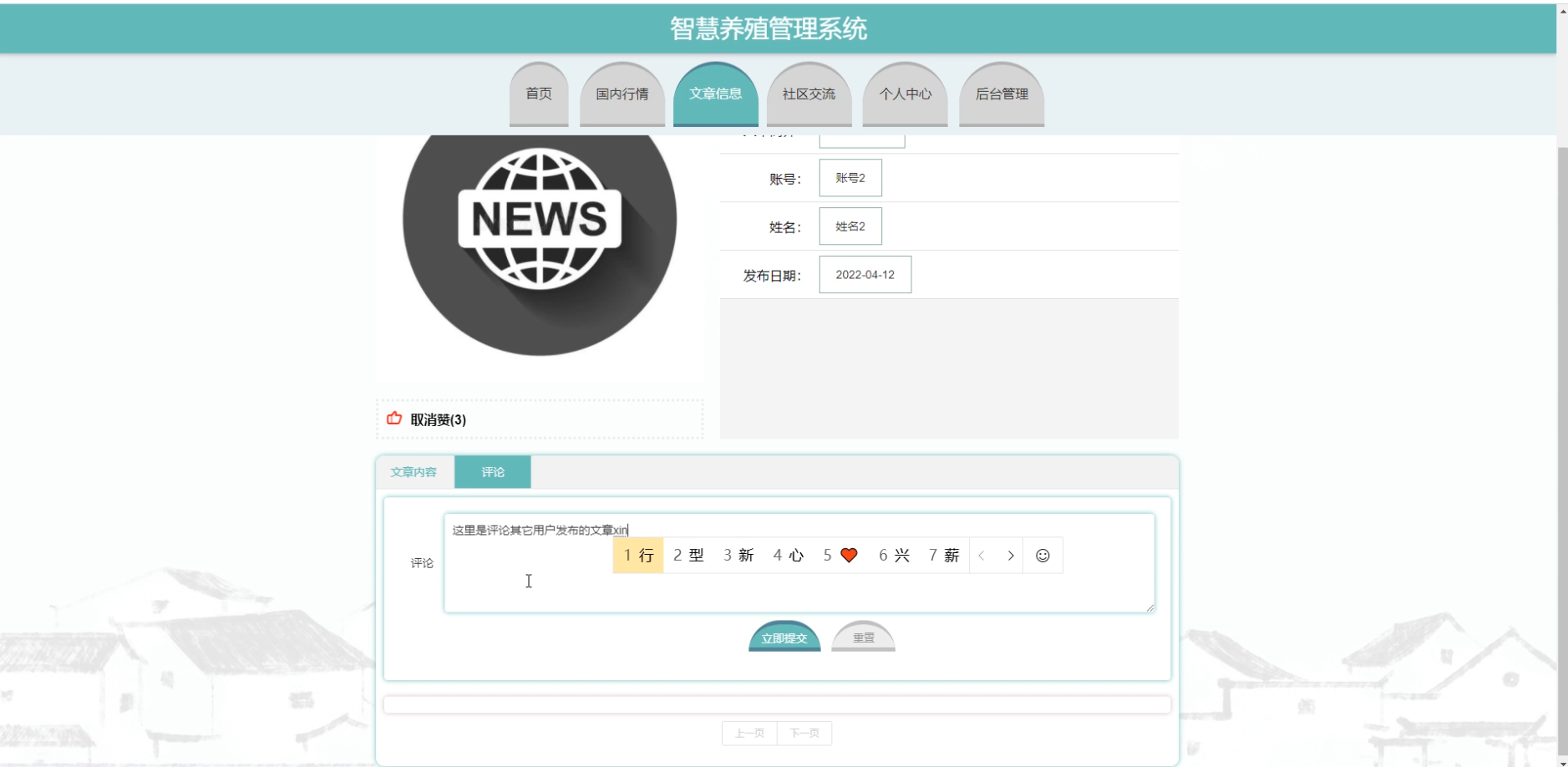Choose the red heart emoji candidate

point(841,556)
